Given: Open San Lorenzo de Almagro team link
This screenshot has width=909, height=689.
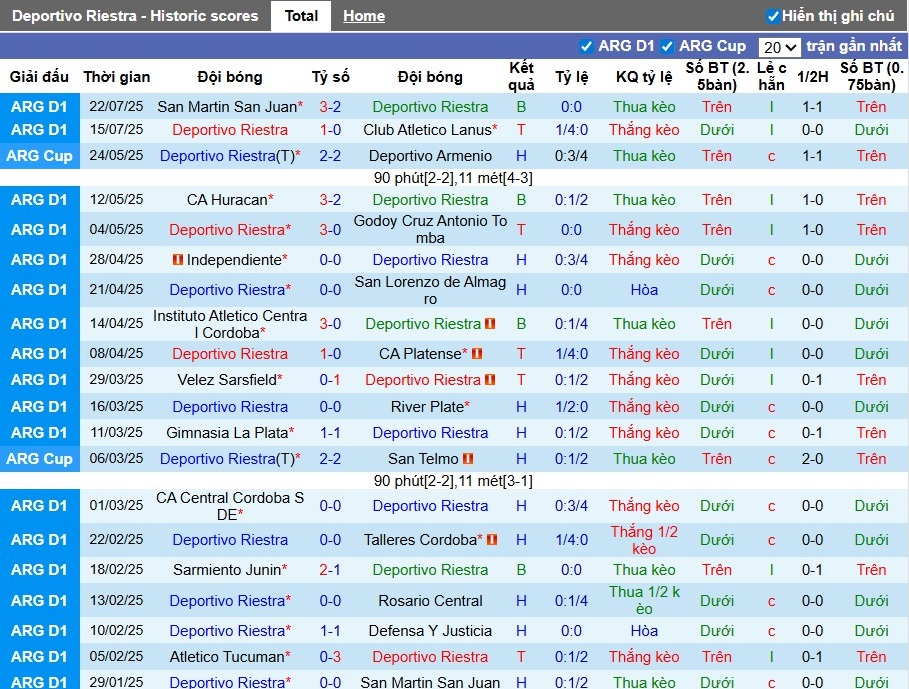Looking at the screenshot, I should coord(430,290).
